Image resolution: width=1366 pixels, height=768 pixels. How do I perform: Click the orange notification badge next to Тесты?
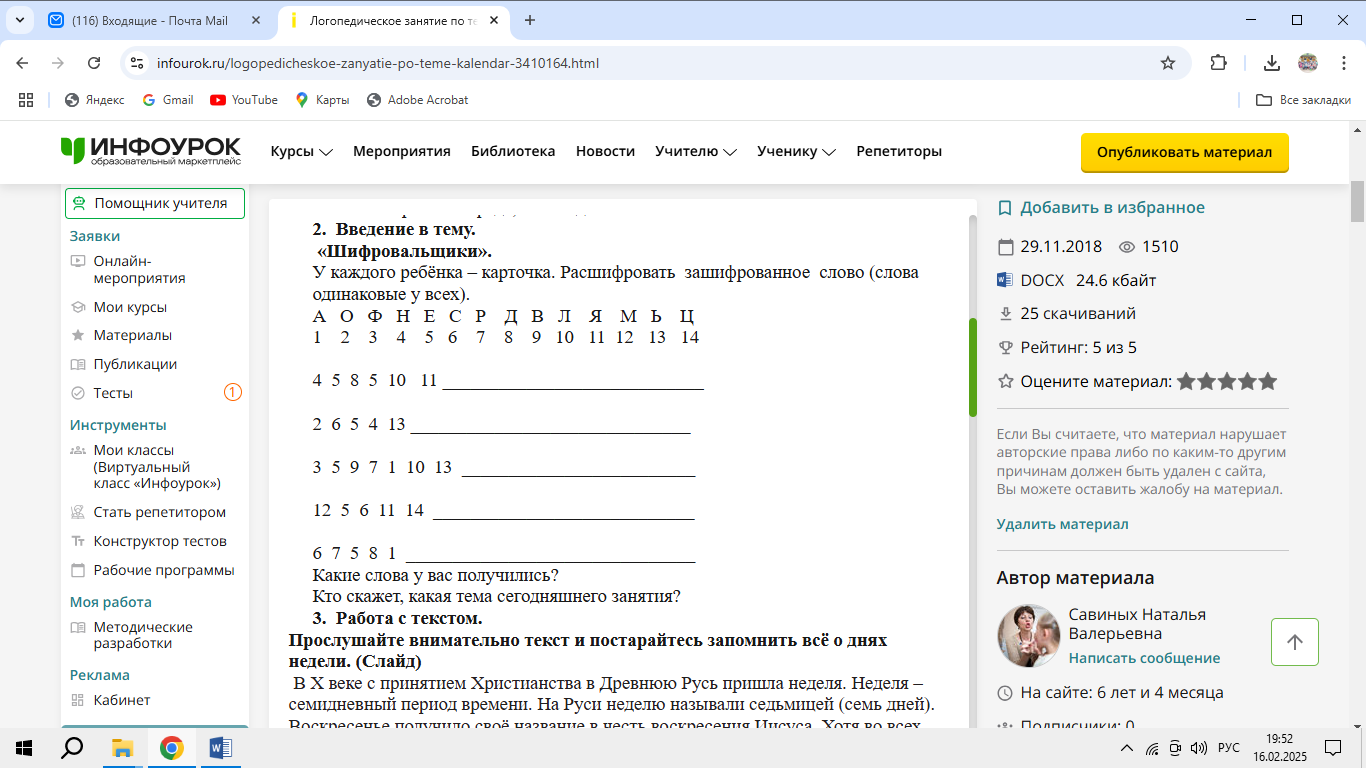tap(233, 393)
